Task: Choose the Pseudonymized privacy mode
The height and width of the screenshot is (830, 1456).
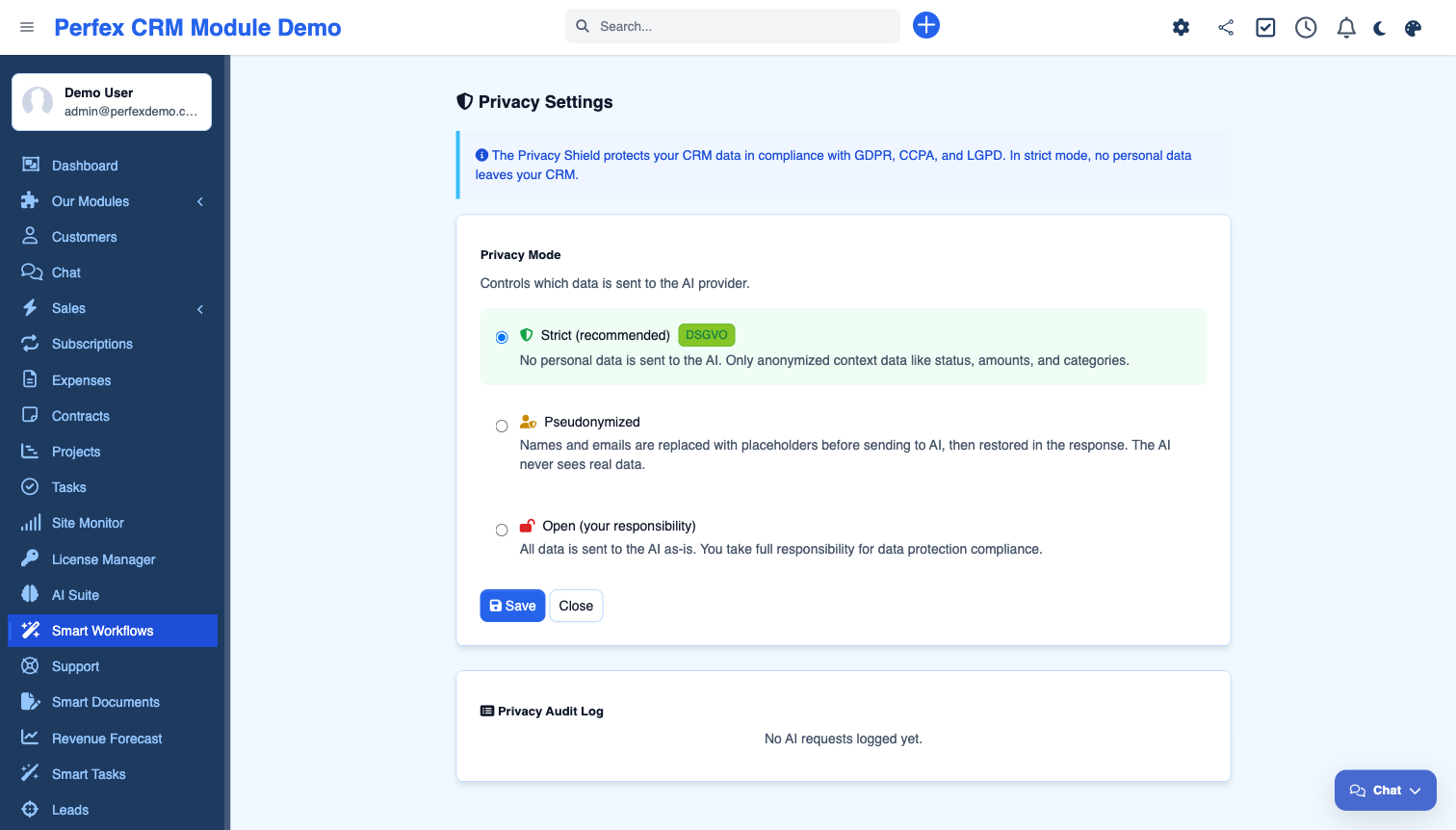Action: tap(502, 426)
